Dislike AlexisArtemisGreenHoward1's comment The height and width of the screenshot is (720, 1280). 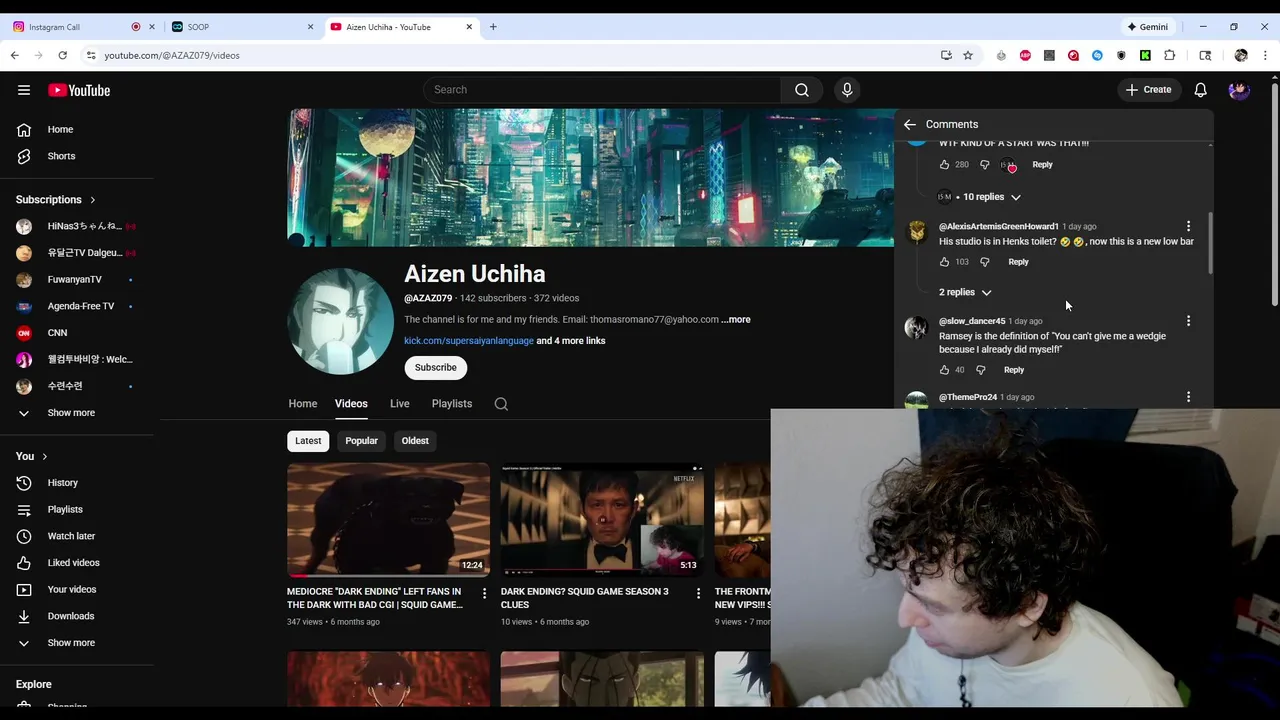[x=984, y=262]
